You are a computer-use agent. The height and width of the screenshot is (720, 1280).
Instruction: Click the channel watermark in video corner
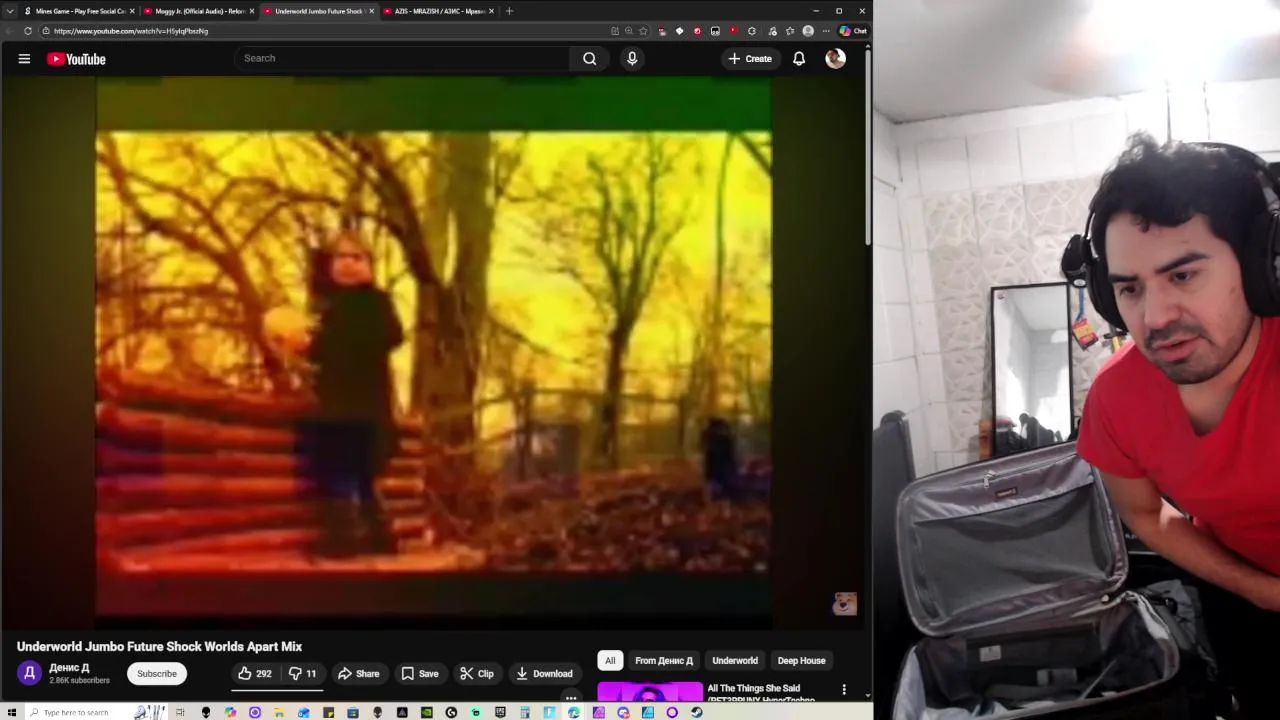(845, 604)
